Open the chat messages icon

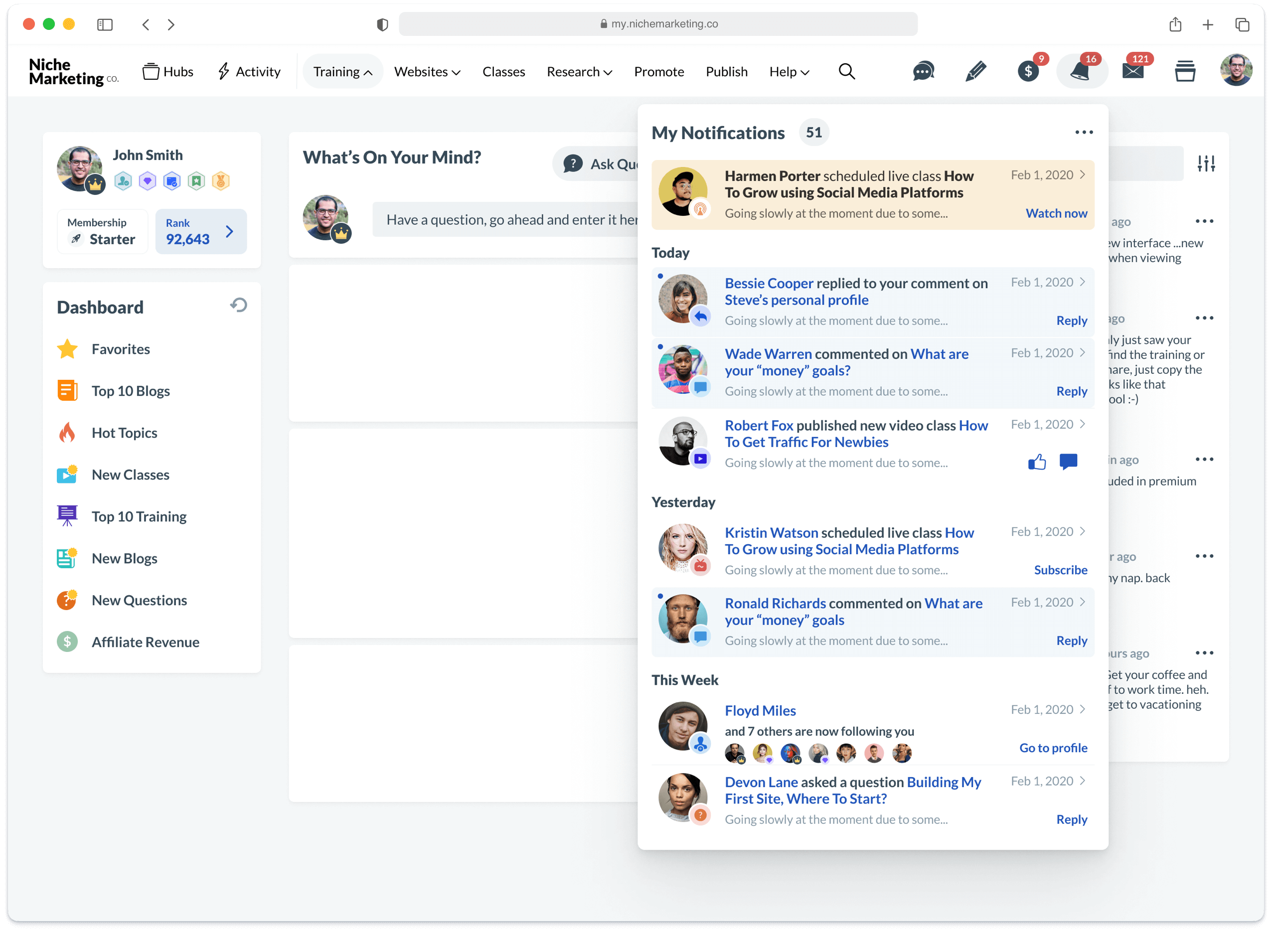click(923, 70)
